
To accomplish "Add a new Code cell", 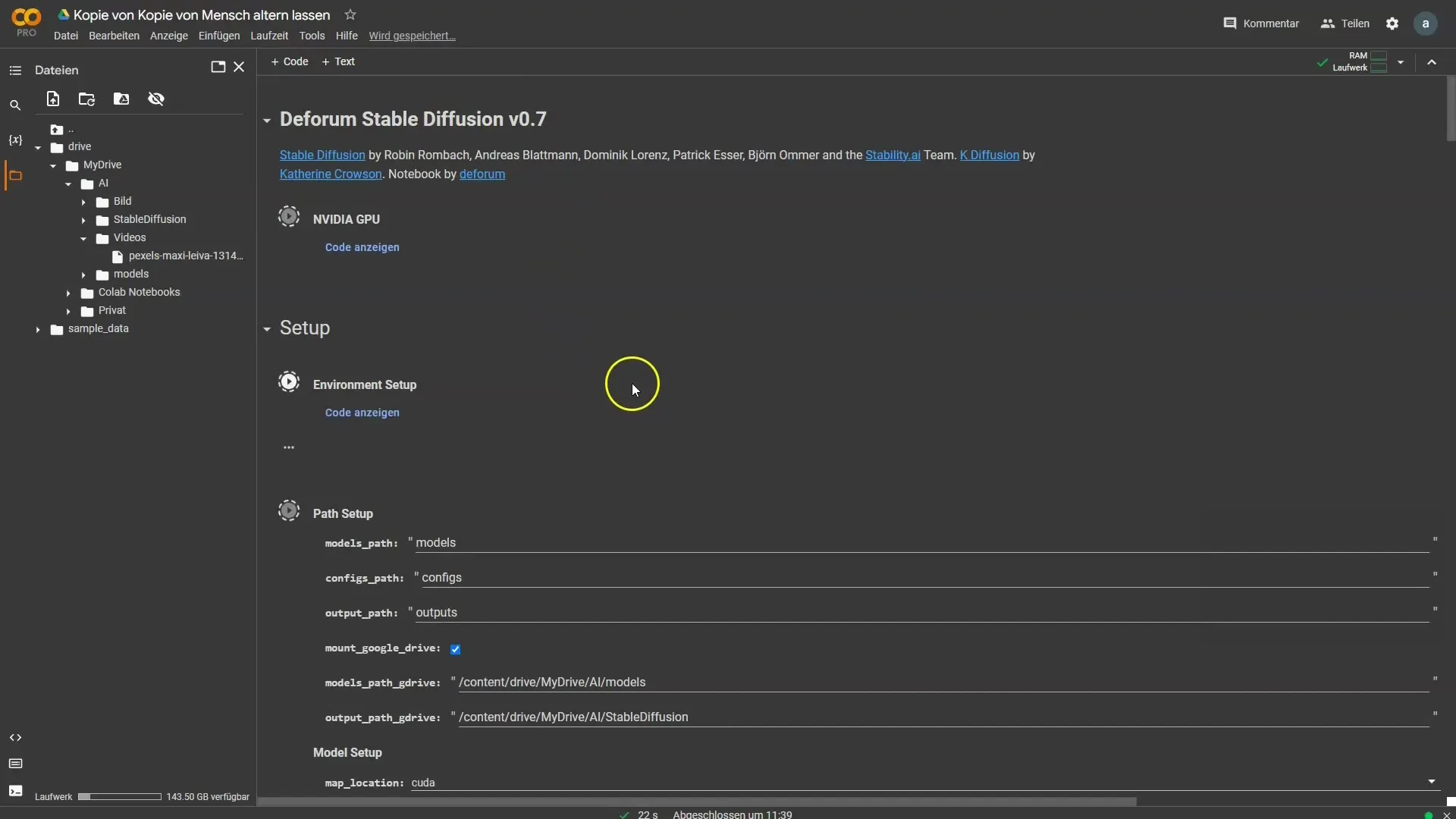I will coord(290,61).
